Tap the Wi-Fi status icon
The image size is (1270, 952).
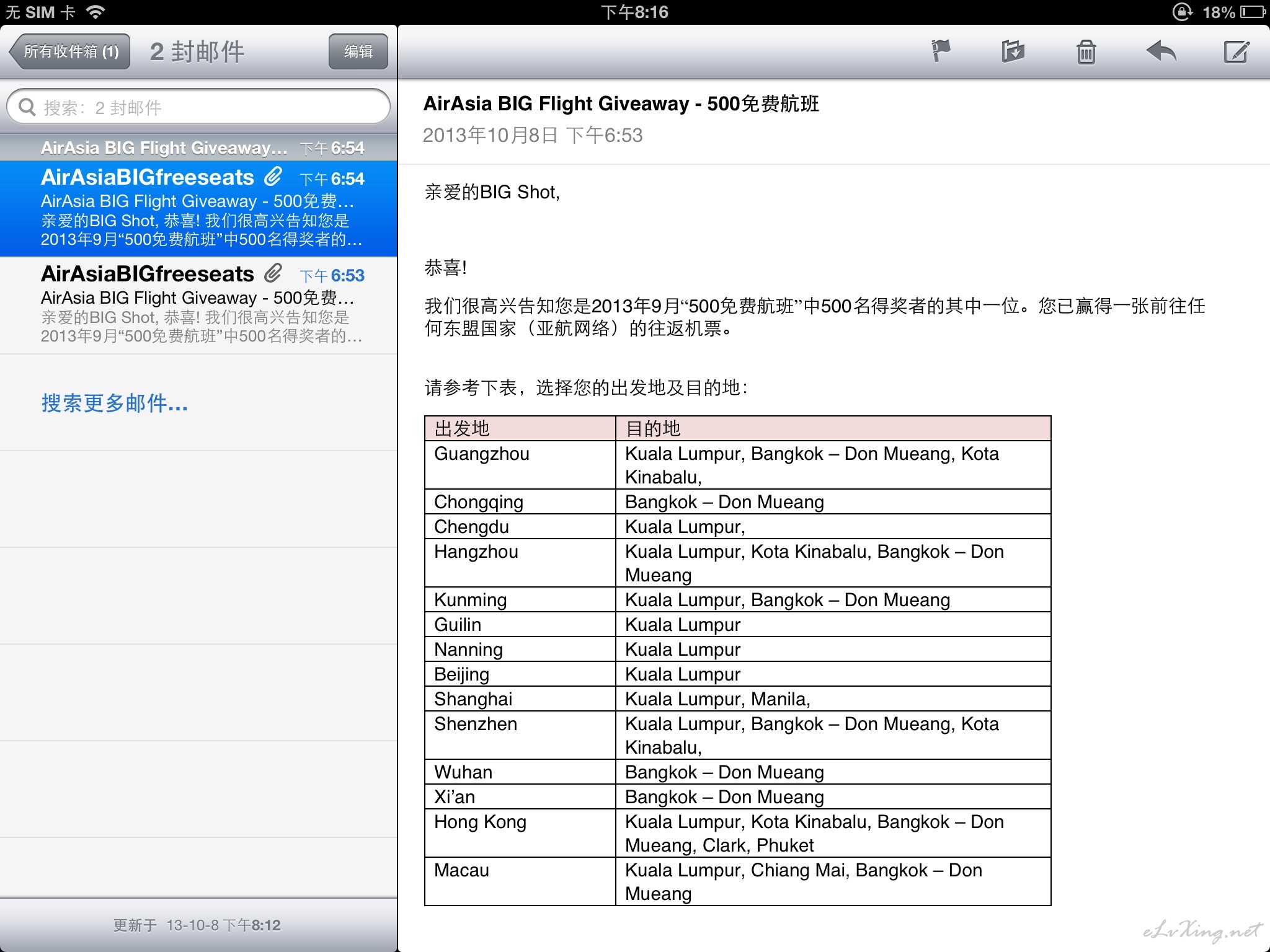(x=95, y=12)
